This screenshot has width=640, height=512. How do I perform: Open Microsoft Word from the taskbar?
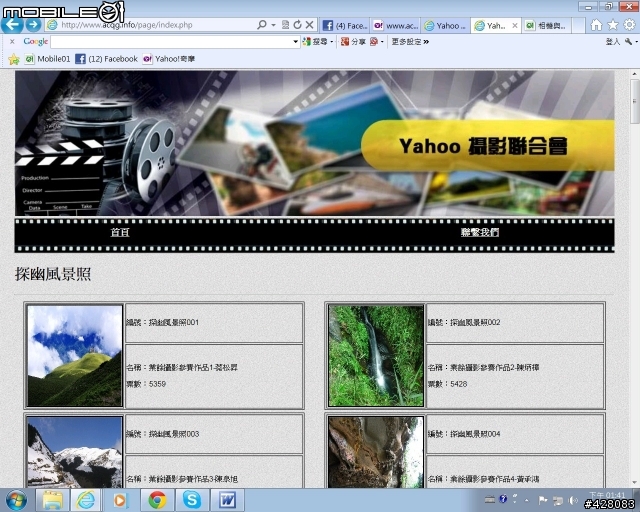coord(227,500)
